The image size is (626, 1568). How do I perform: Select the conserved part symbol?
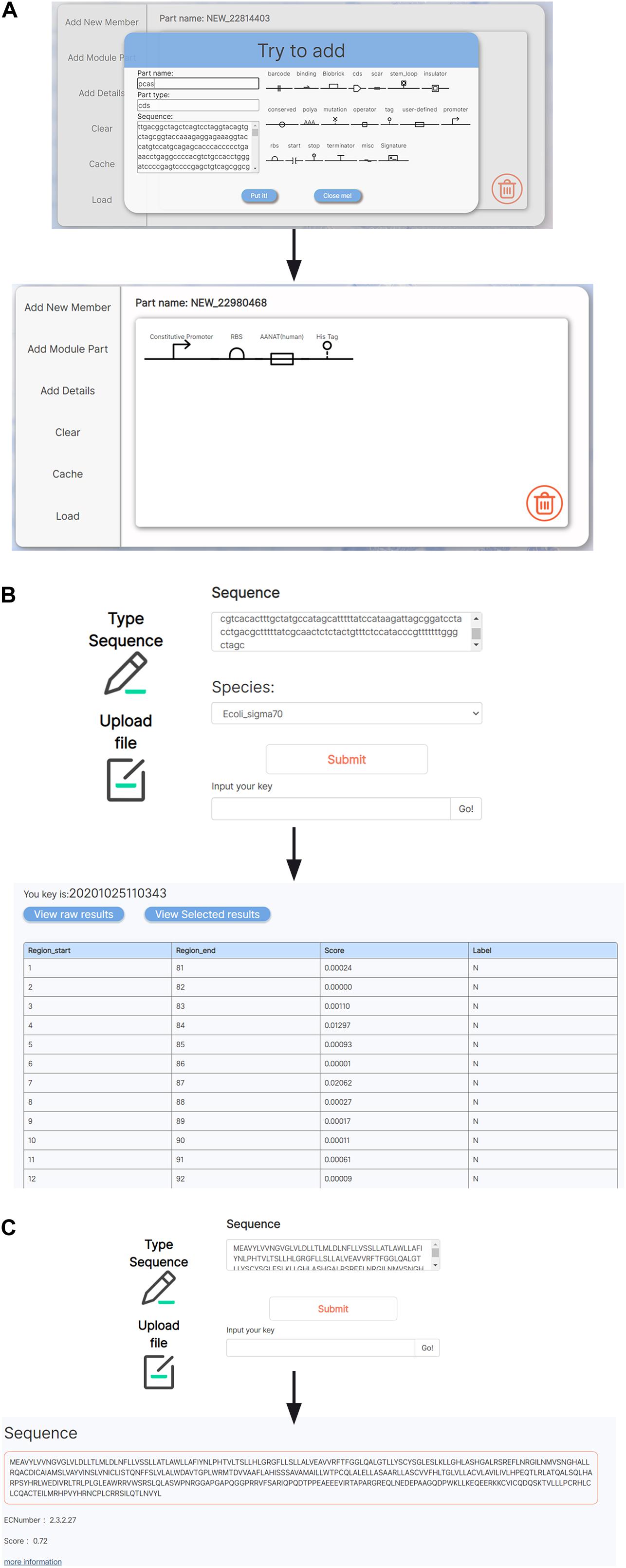[282, 124]
